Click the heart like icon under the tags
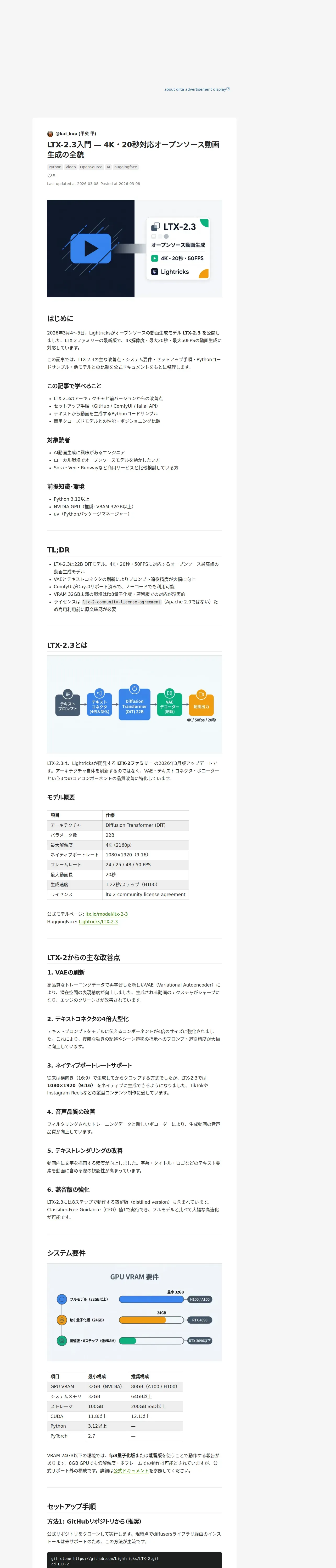Screen dimensions: 336x1568 (x=49, y=175)
